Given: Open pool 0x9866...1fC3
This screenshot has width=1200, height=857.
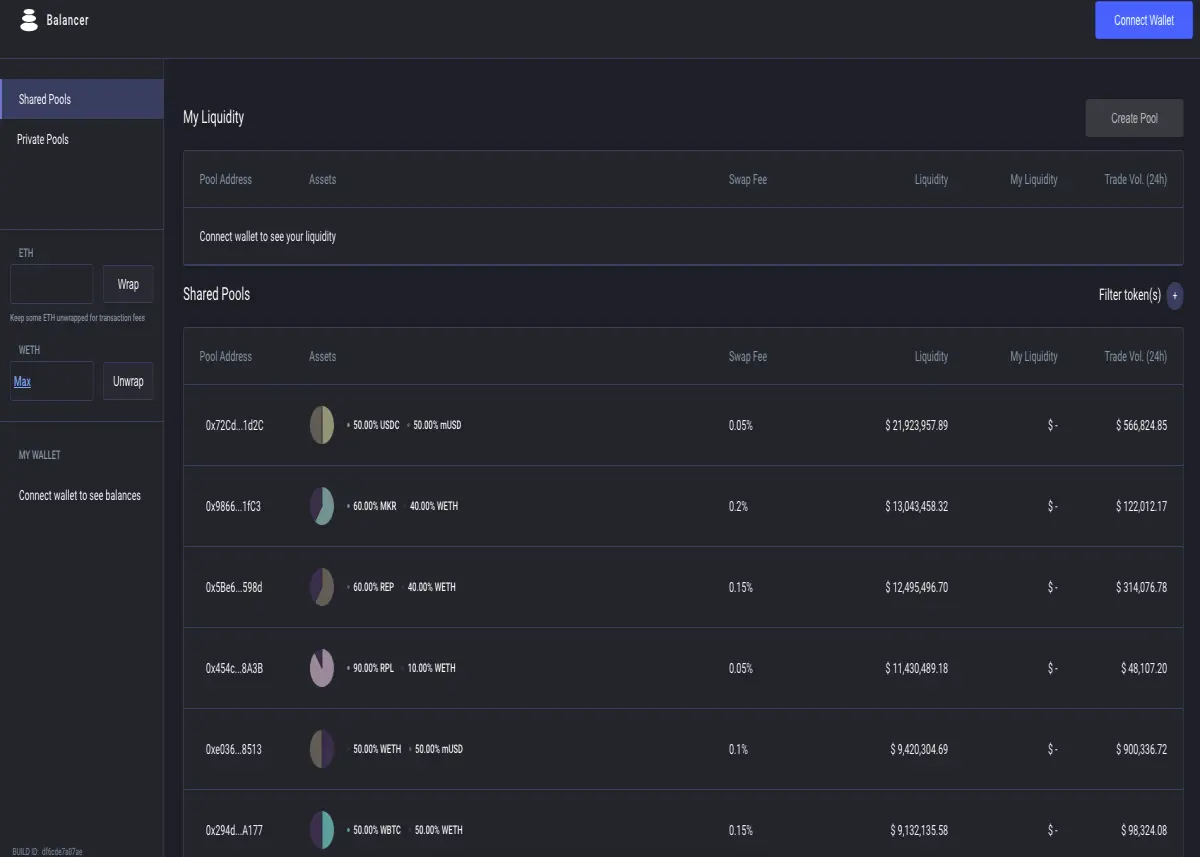Looking at the screenshot, I should (x=233, y=506).
